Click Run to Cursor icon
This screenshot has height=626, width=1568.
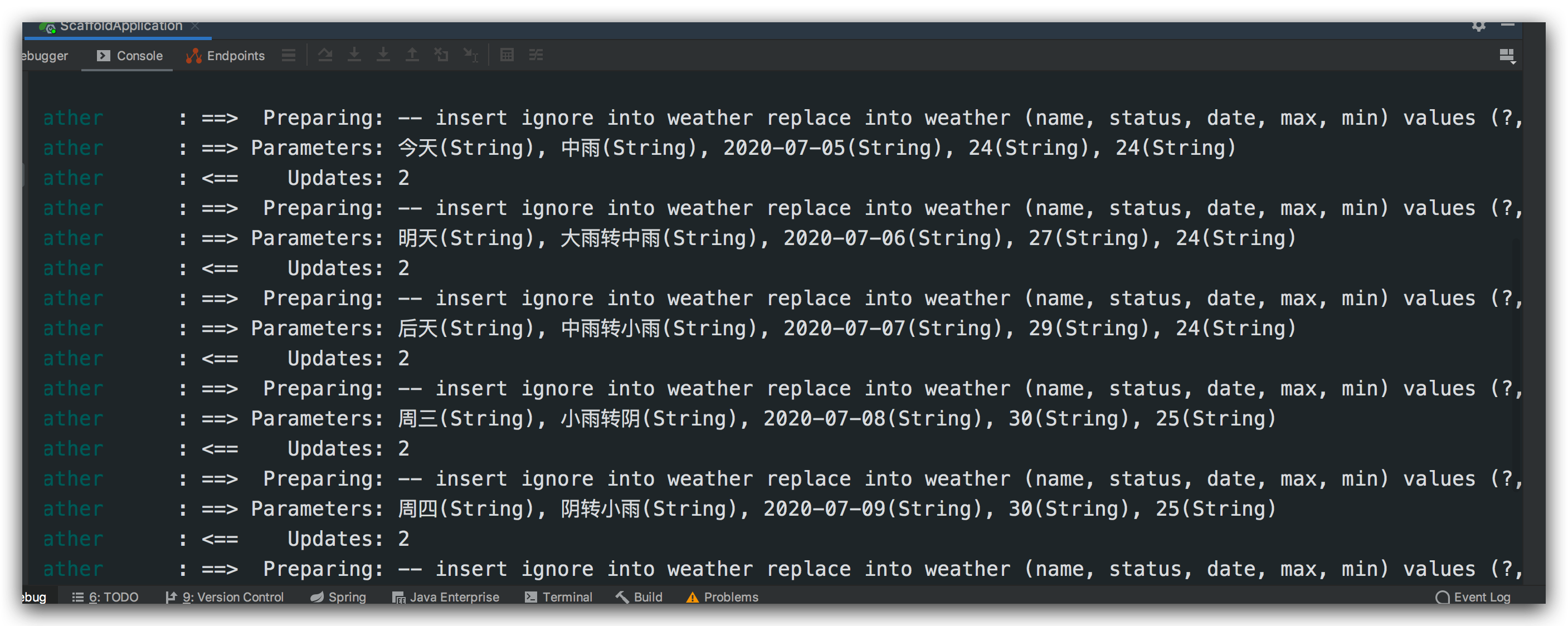point(470,55)
